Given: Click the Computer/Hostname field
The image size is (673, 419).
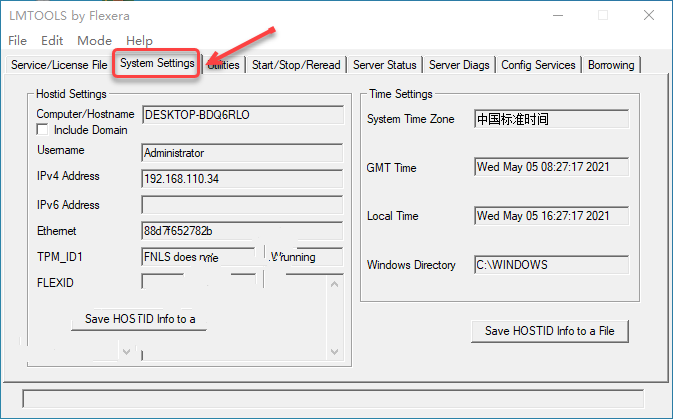Looking at the screenshot, I should [x=243, y=115].
